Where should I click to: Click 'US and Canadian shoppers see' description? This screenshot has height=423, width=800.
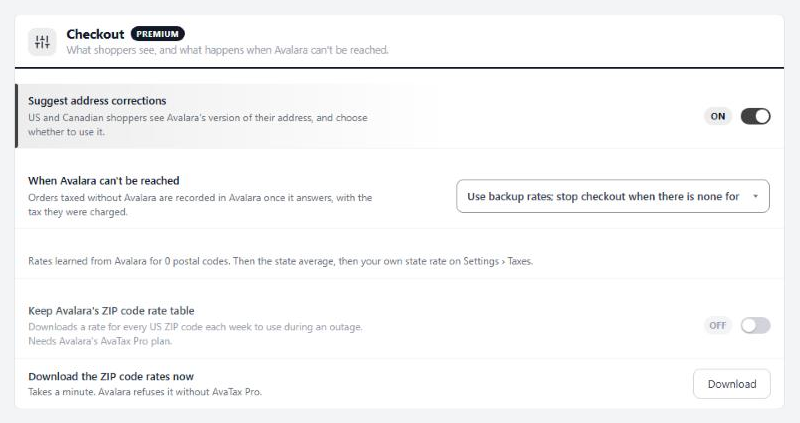[x=197, y=125]
